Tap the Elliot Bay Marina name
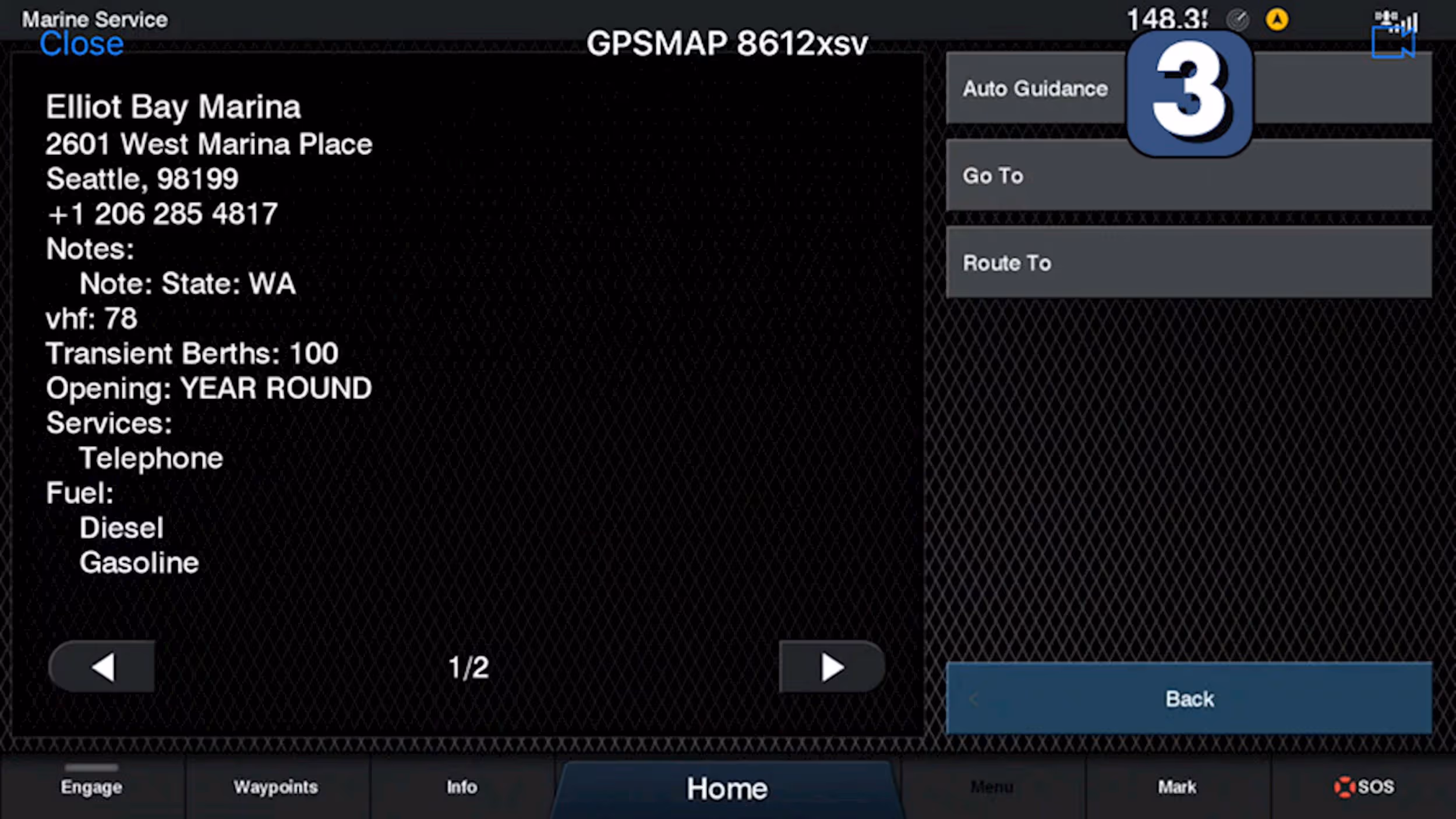1456x819 pixels. 174,107
